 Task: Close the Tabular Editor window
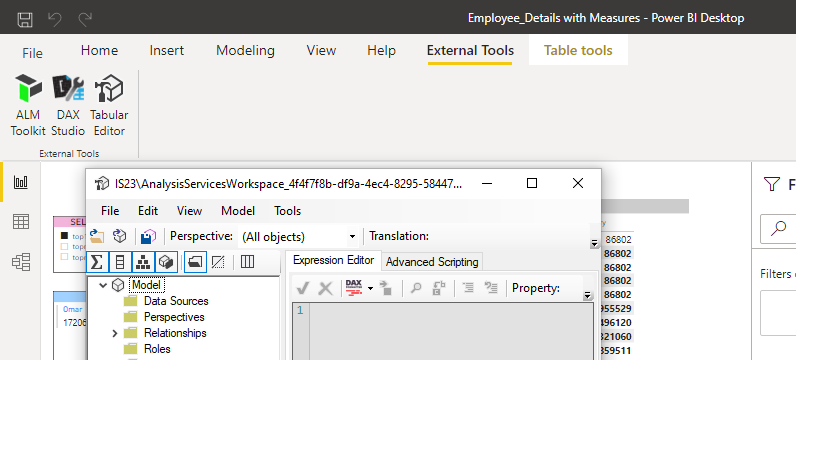[x=578, y=183]
